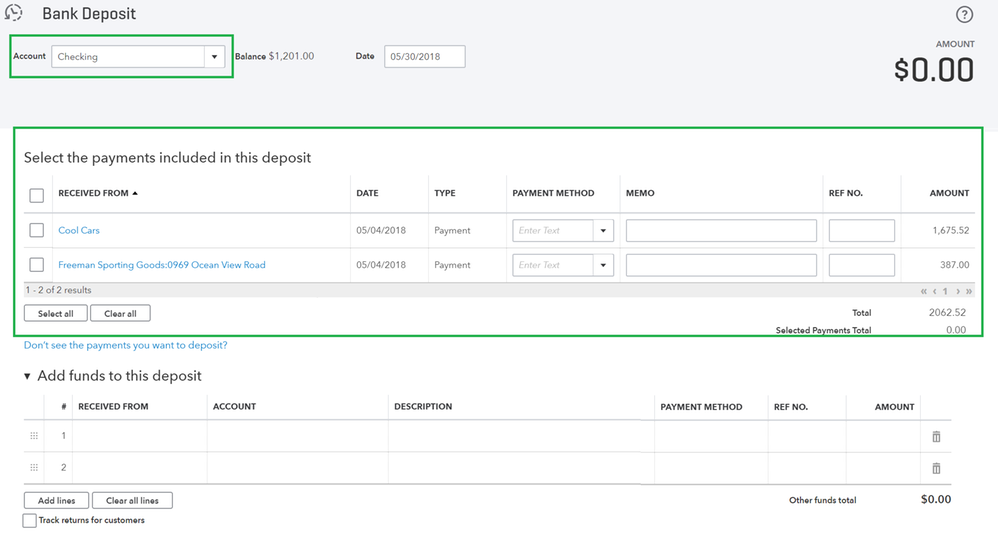Collapse the Add funds to this deposit section
This screenshot has height=537, width=998.
28,376
